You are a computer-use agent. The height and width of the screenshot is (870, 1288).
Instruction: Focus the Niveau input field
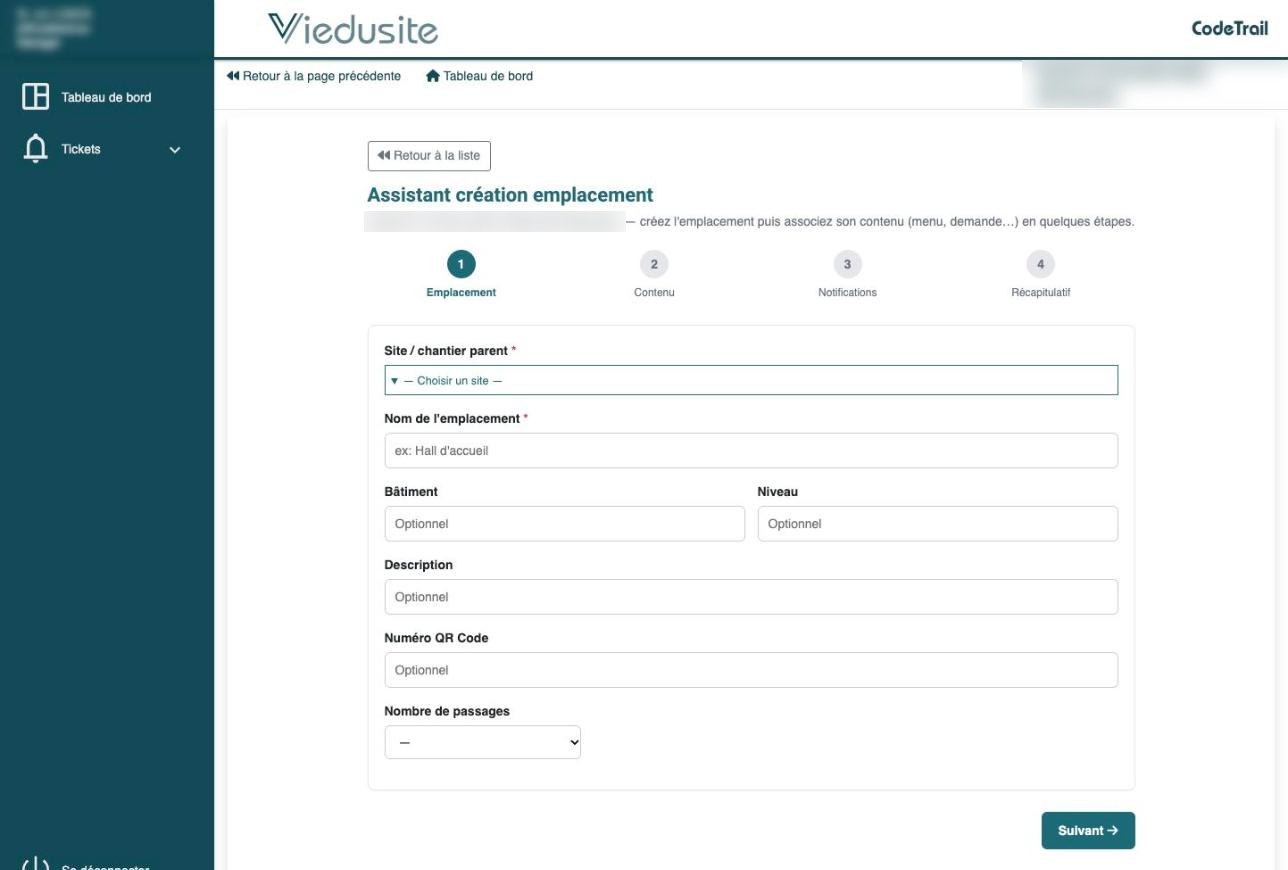tap(938, 524)
